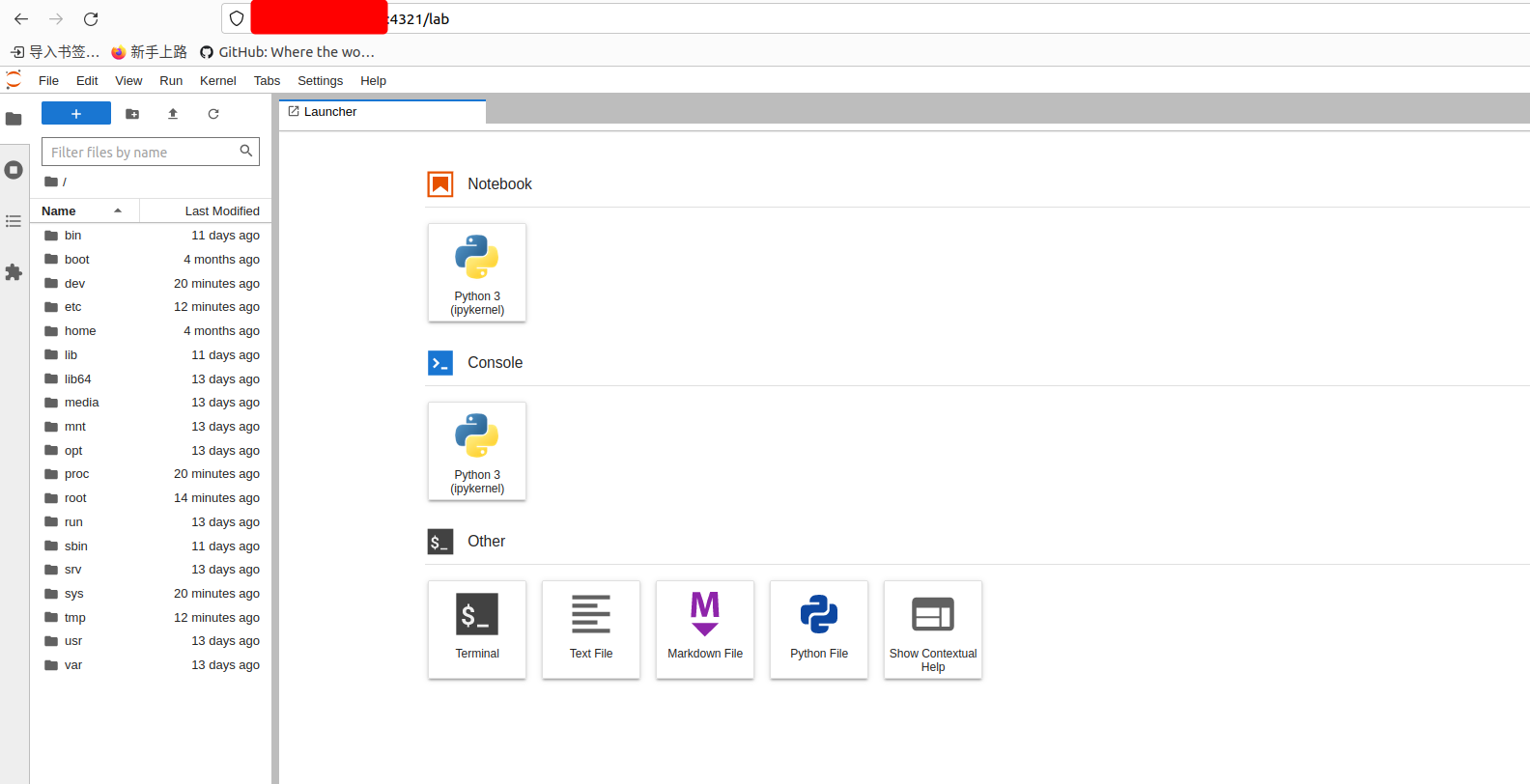Viewport: 1530px width, 784px height.
Task: Click the Filter files by name field
Action: (141, 153)
